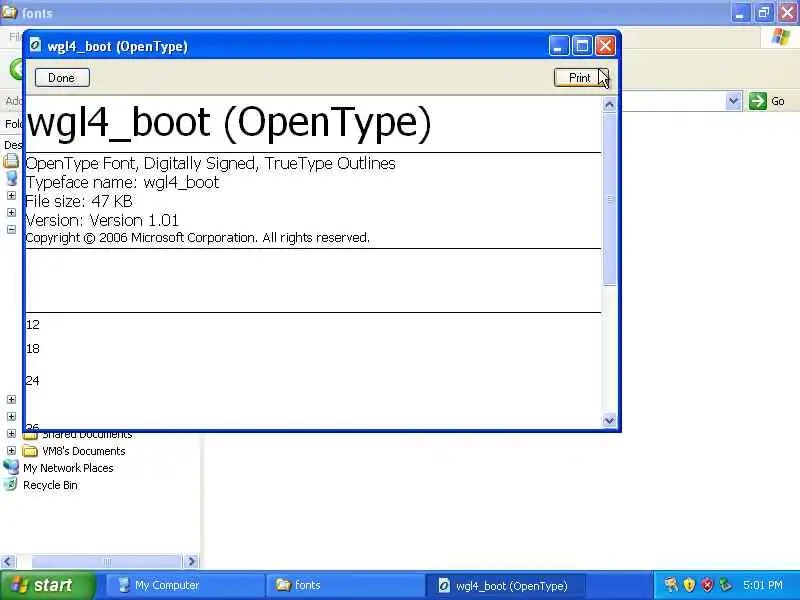
Task: Click the large wgl4_boot (OpenType) heading
Action: (229, 123)
